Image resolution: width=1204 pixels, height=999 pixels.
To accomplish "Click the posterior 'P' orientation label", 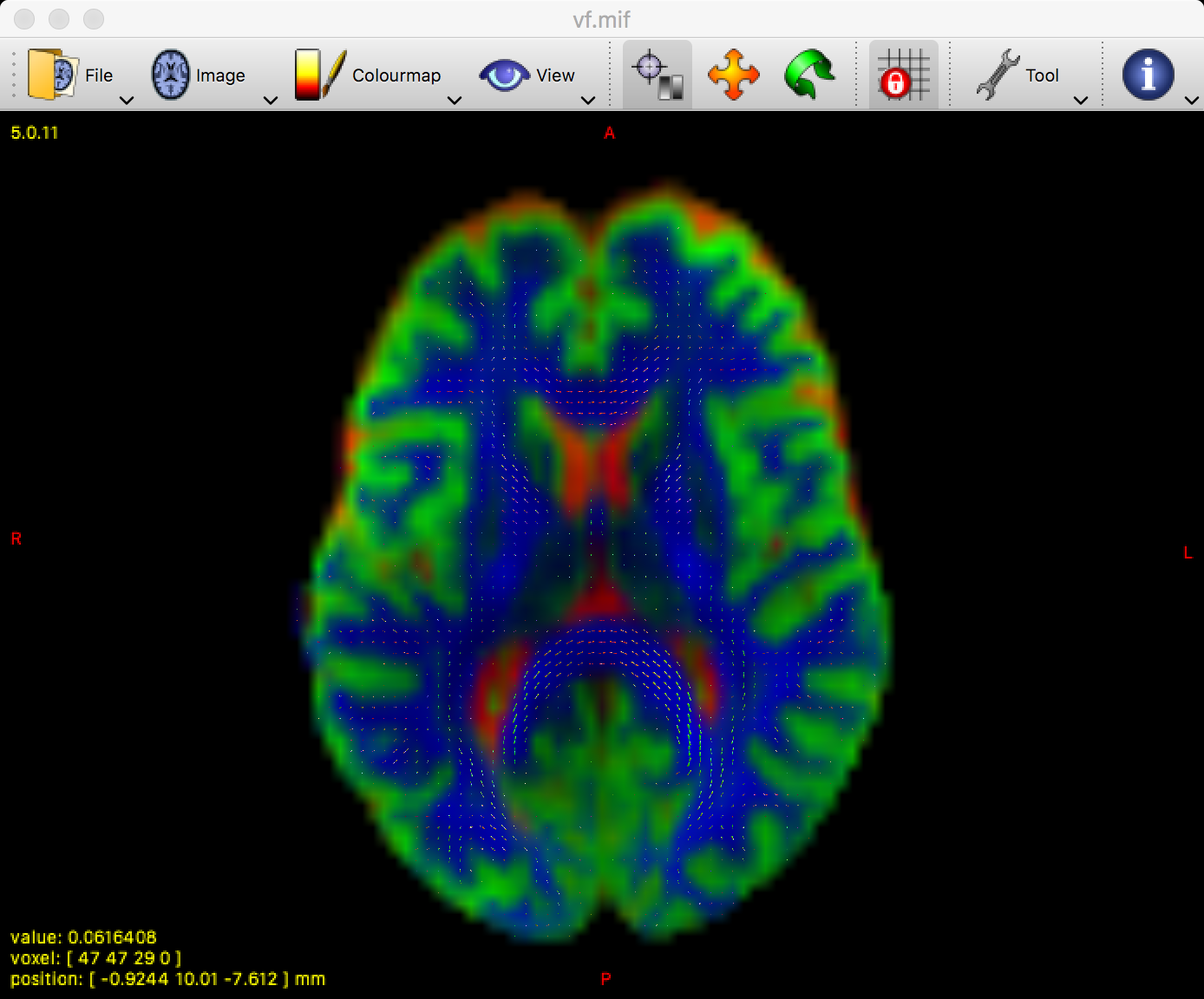I will coord(605,978).
